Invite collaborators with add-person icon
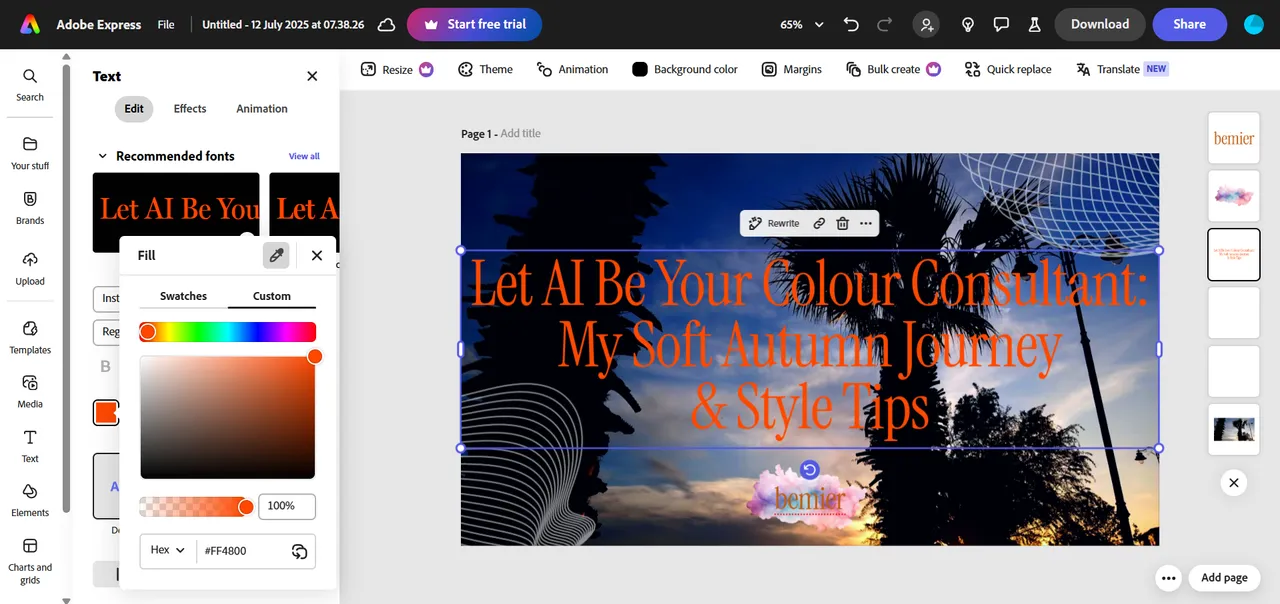Image resolution: width=1280 pixels, height=604 pixels. coord(927,24)
